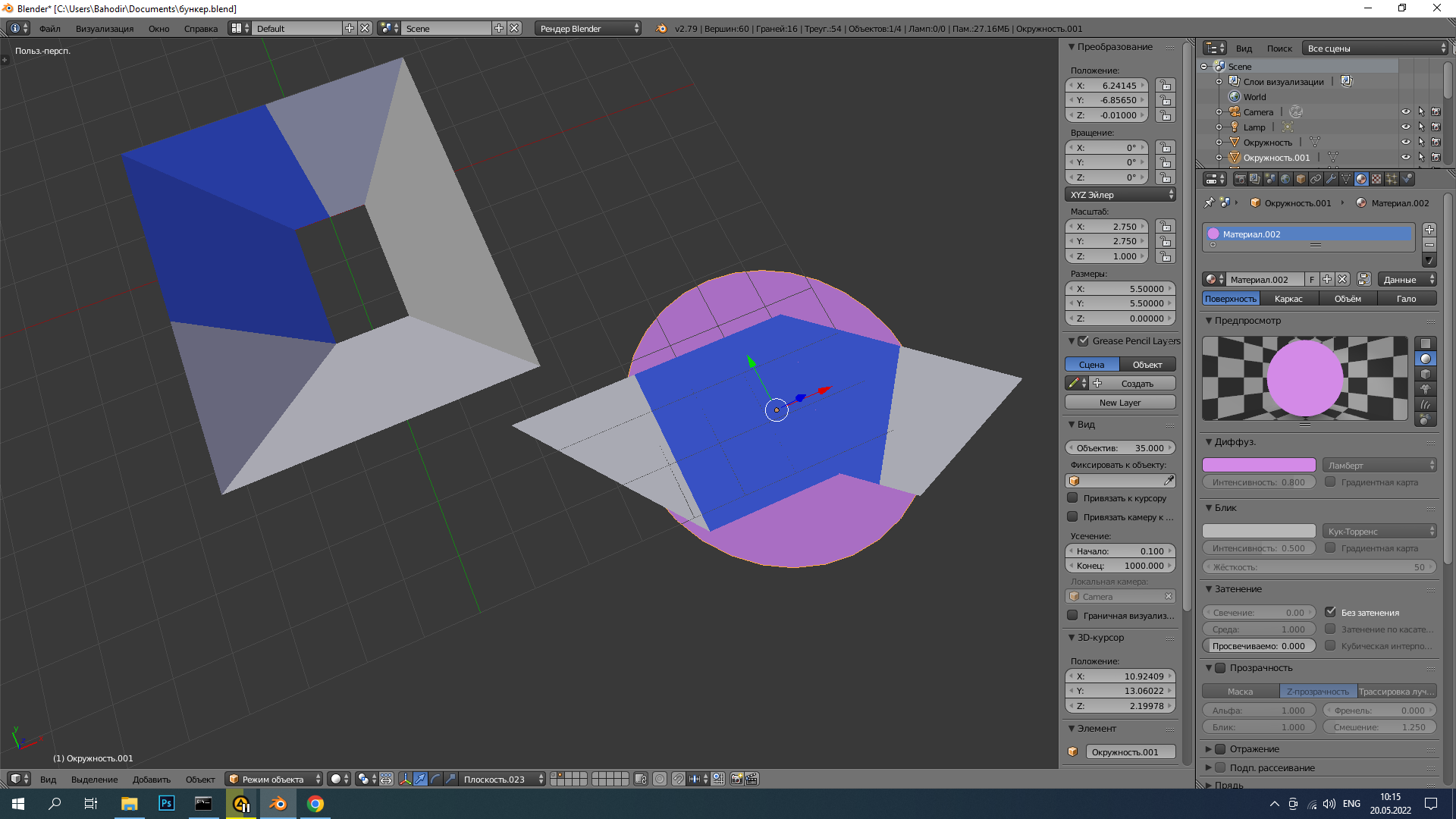Open Modifiers properties tab (wrench icon)
The height and width of the screenshot is (819, 1456).
1331,179
